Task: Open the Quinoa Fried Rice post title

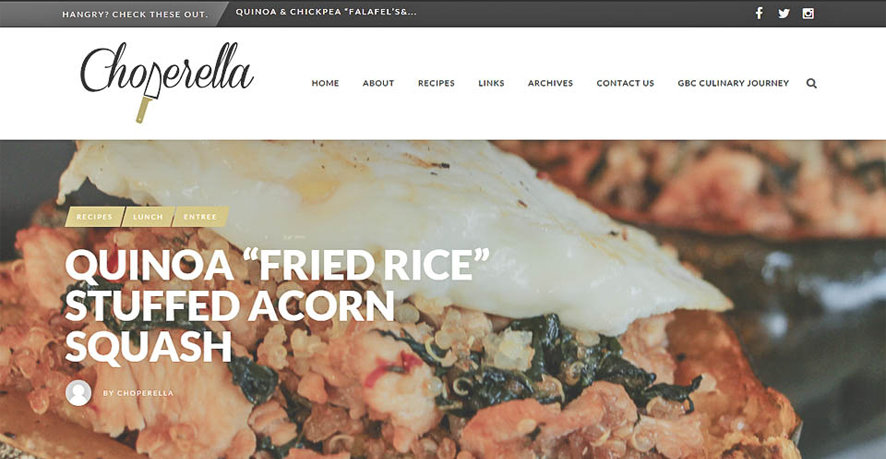Action: click(277, 305)
